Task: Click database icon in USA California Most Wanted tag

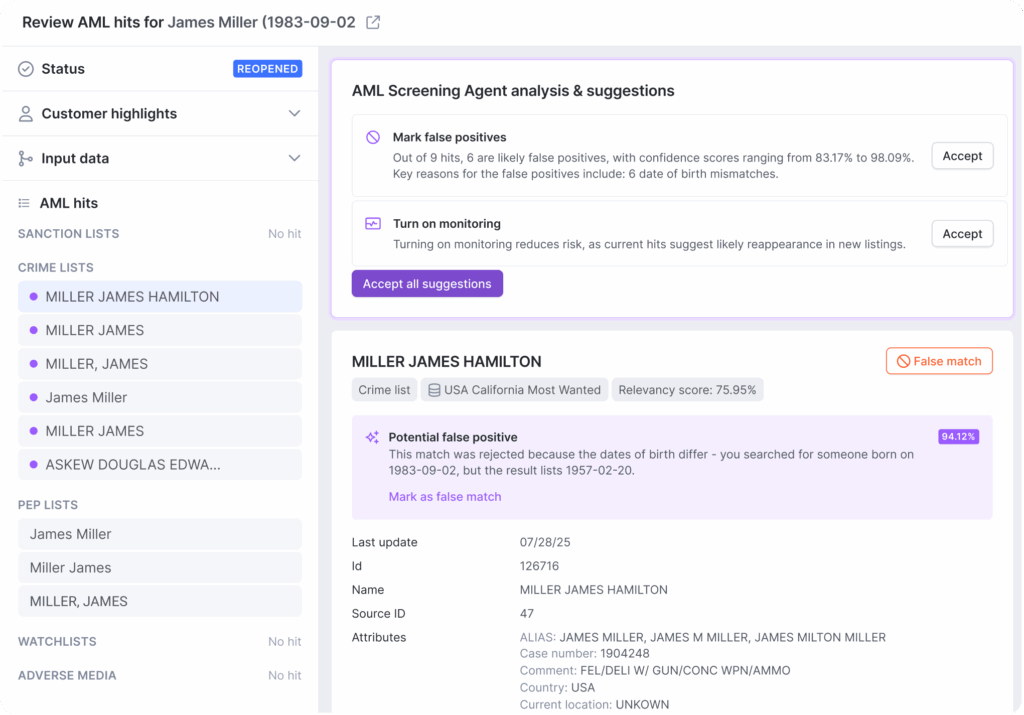Action: [x=434, y=390]
